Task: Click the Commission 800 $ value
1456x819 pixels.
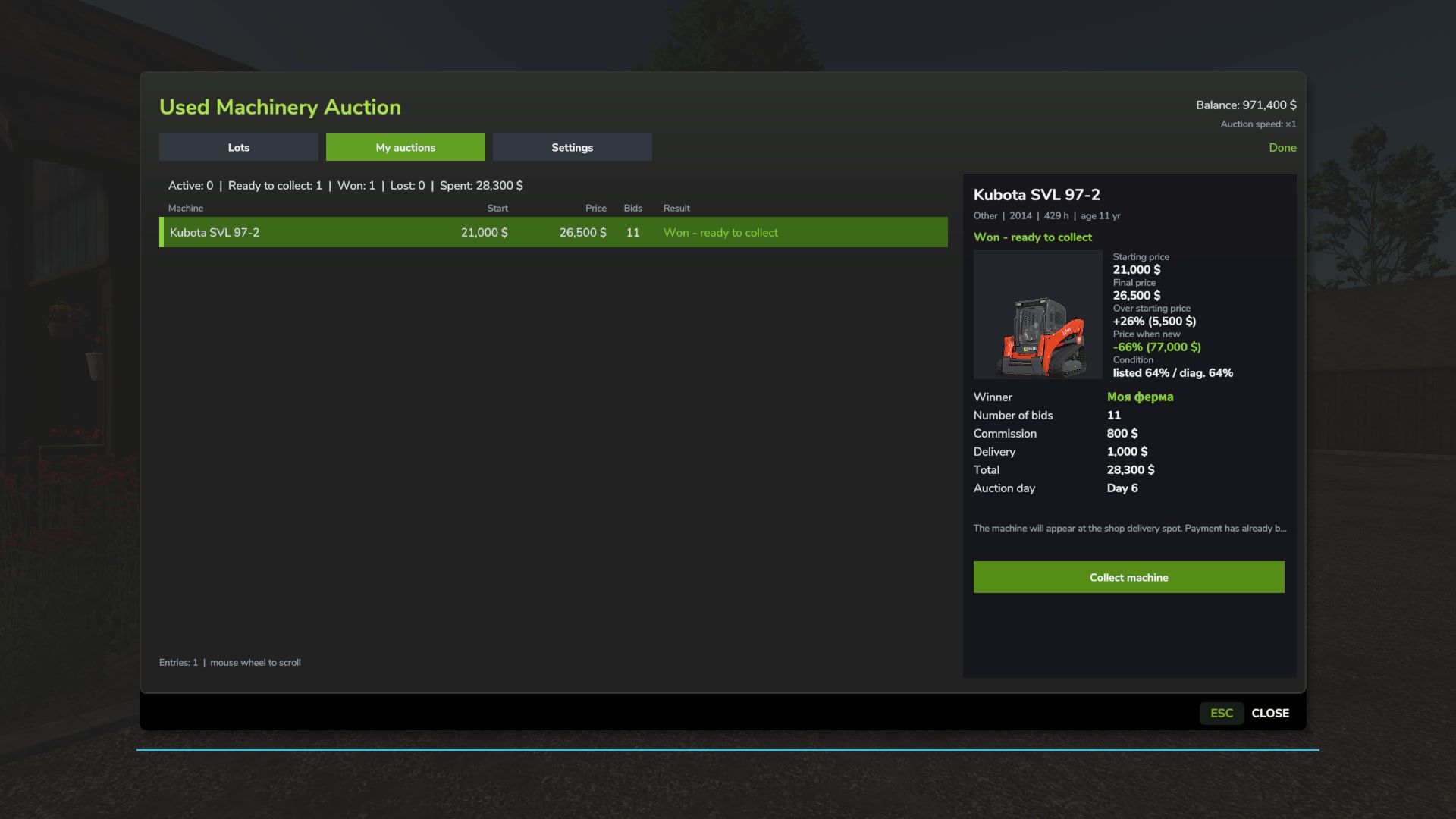Action: pos(1122,433)
